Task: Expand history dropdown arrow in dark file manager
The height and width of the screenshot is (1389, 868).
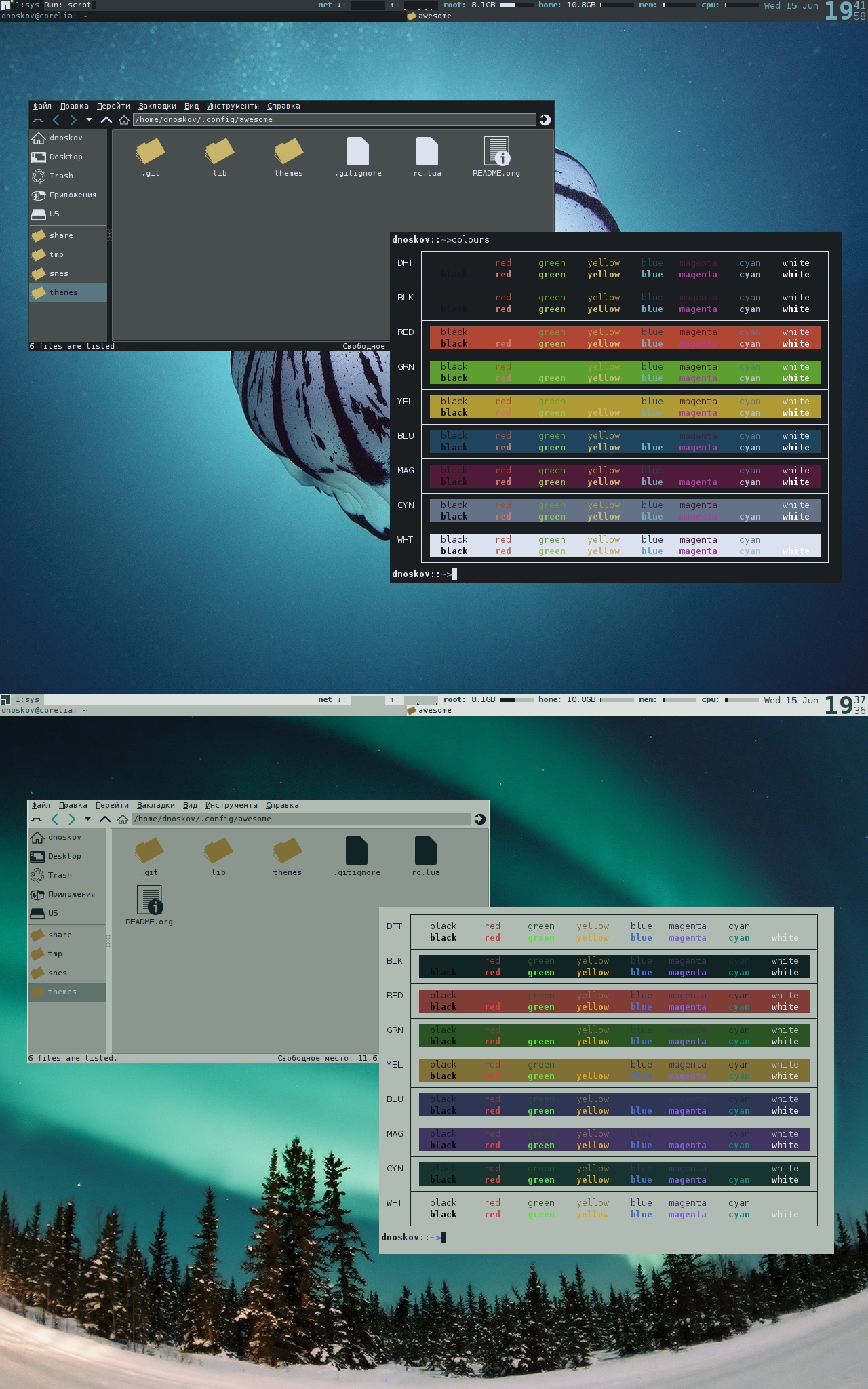Action: 89,120
